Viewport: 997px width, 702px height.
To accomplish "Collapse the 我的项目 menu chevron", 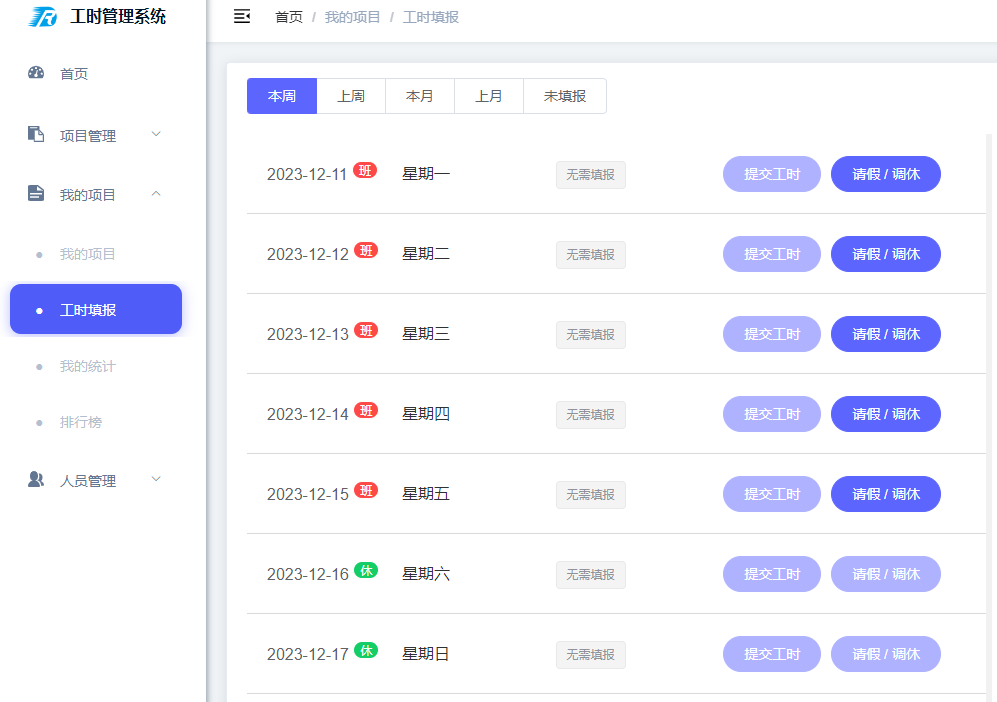I will point(156,194).
